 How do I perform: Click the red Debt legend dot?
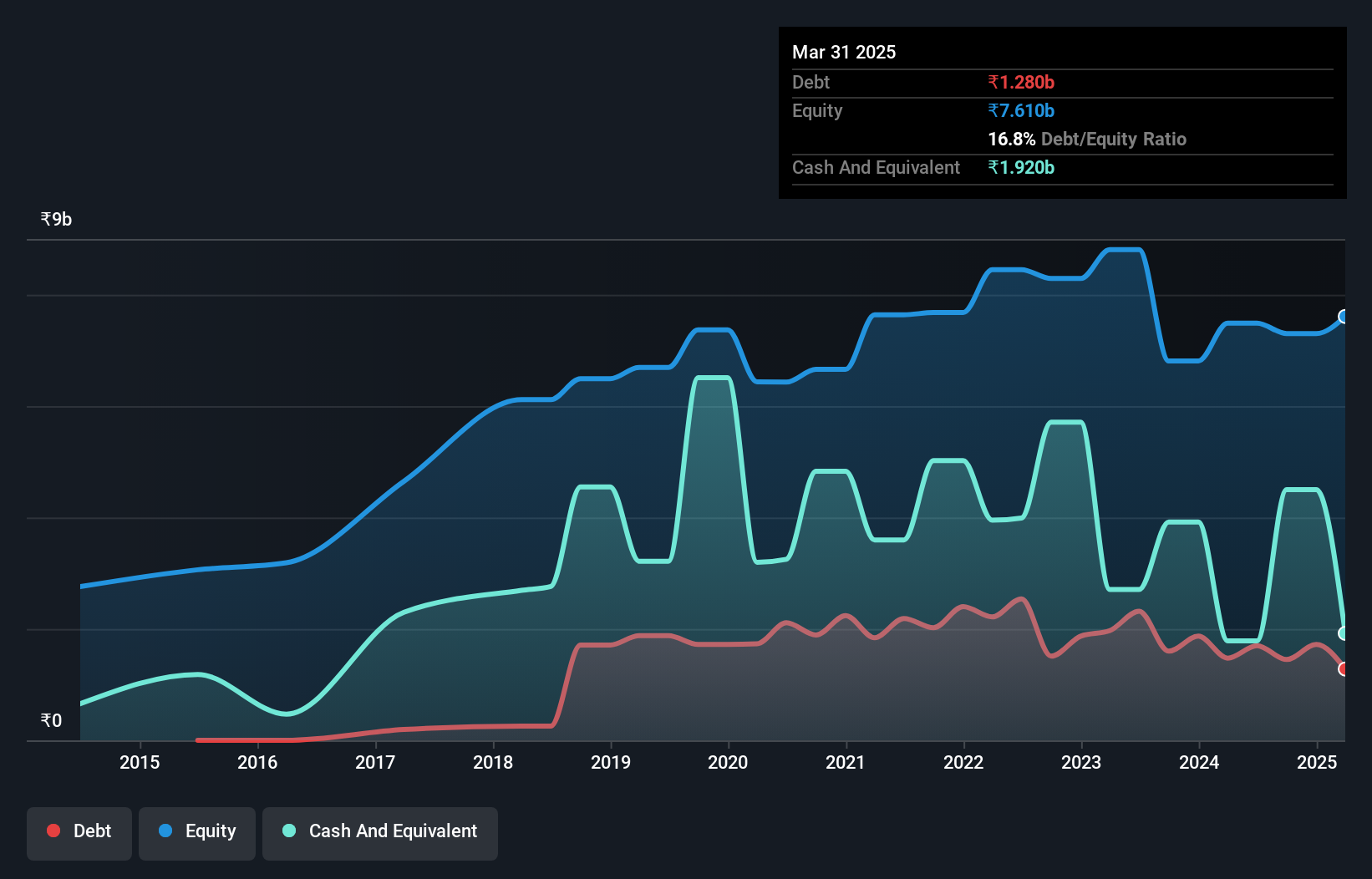pyautogui.click(x=53, y=831)
